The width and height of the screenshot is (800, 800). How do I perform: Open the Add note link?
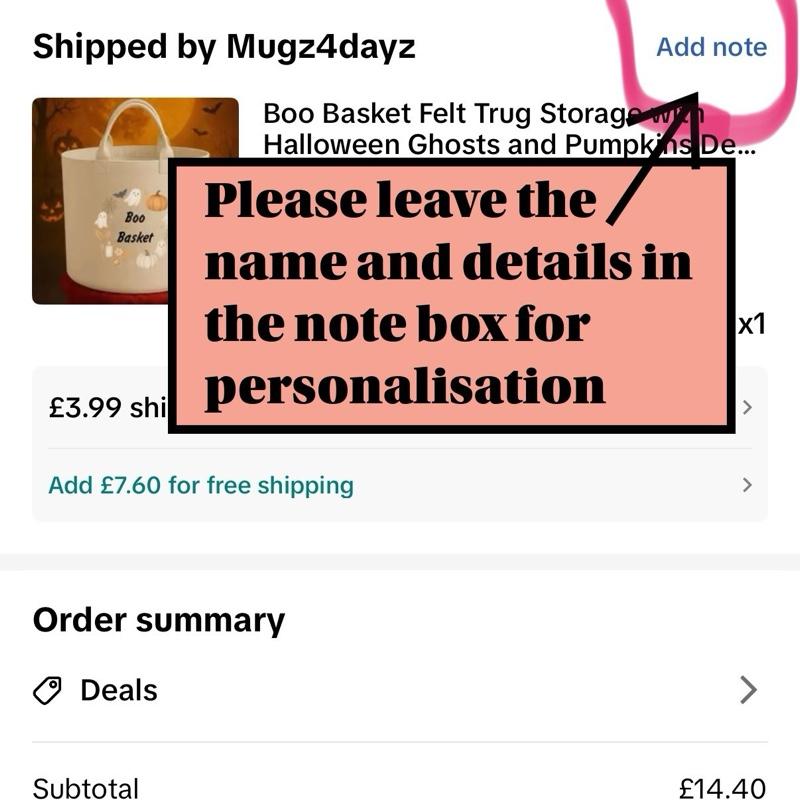click(711, 47)
